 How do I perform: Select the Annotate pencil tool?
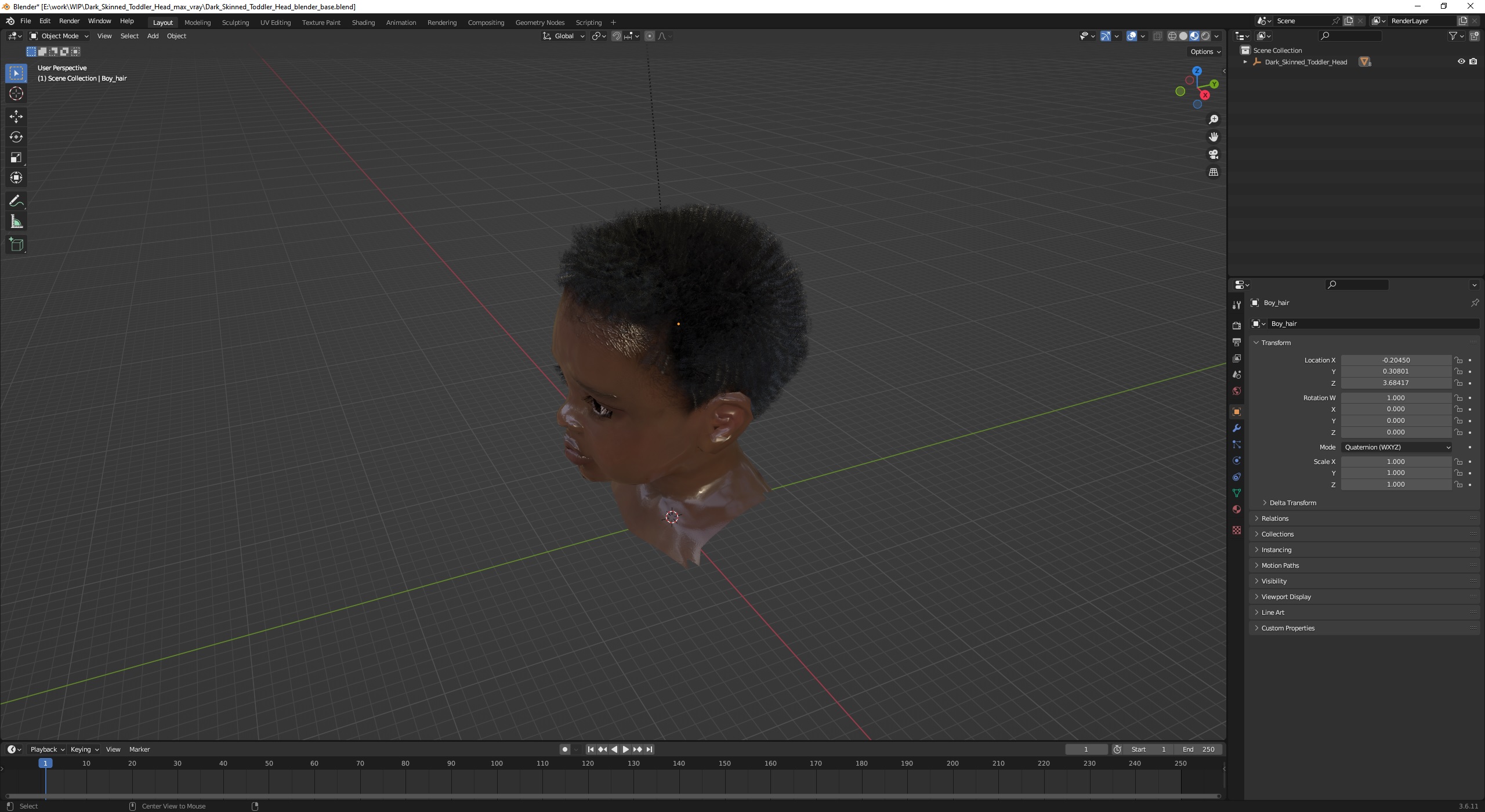coord(16,201)
